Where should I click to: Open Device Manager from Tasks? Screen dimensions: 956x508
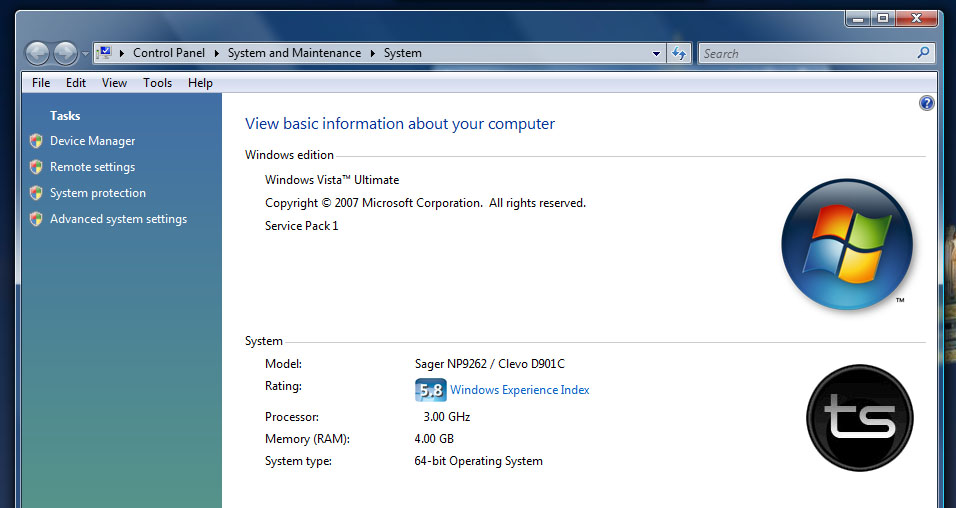[x=92, y=141]
